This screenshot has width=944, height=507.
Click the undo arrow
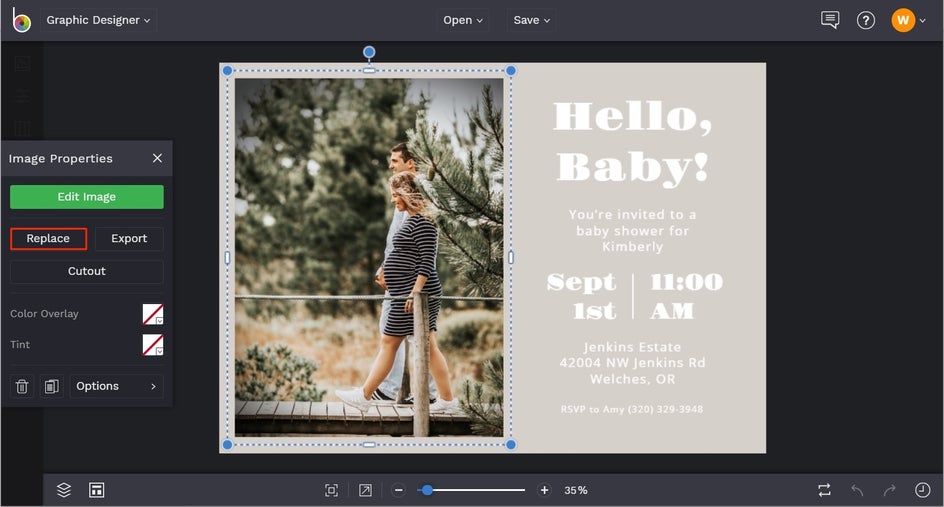pyautogui.click(x=857, y=490)
